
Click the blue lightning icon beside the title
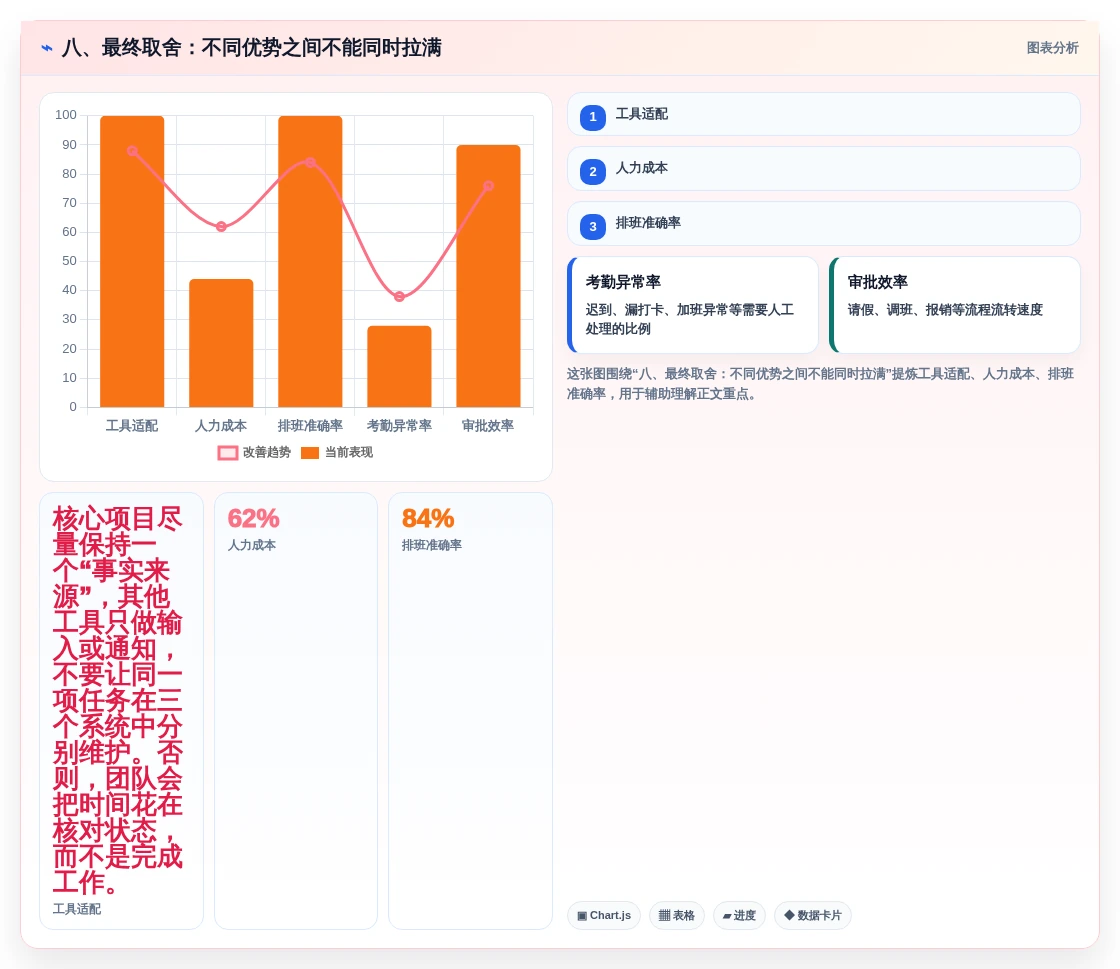[47, 48]
